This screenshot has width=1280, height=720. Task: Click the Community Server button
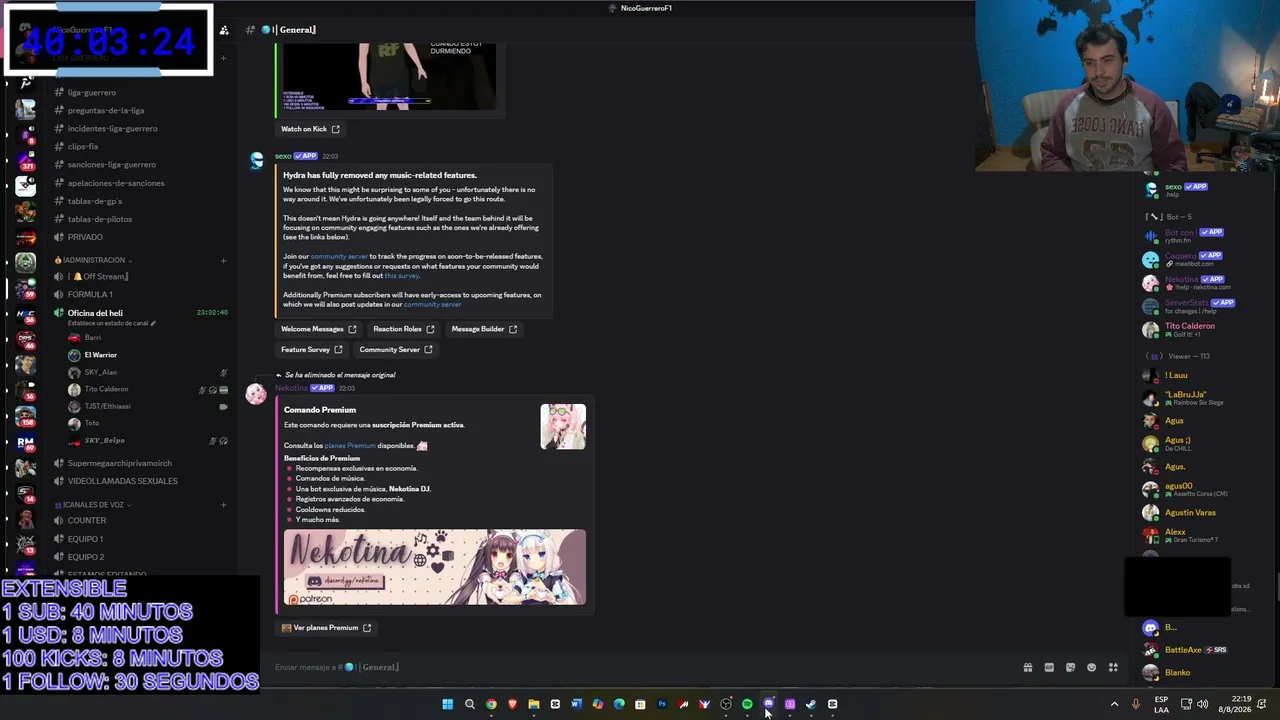(x=396, y=350)
